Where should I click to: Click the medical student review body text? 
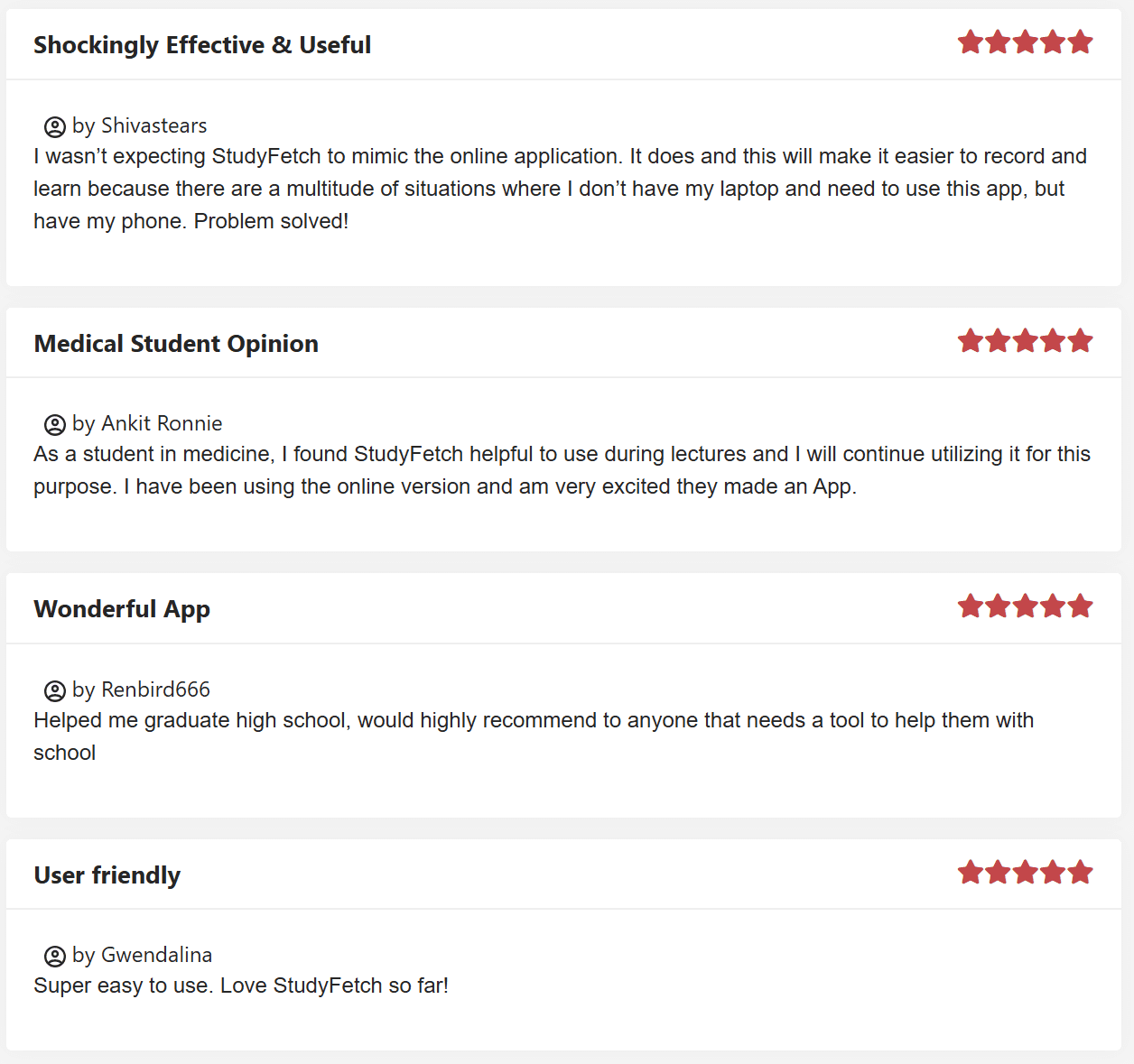[x=562, y=470]
